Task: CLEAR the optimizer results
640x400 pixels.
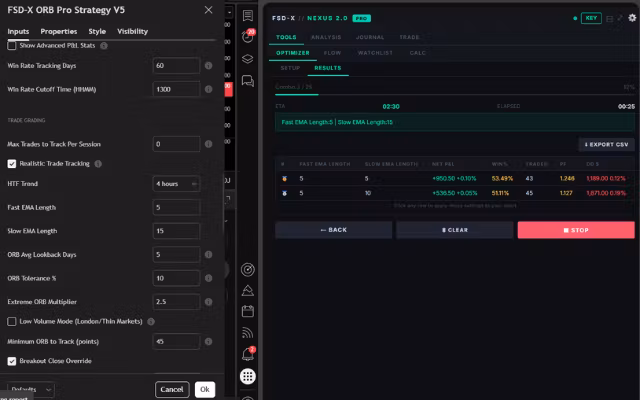Action: point(454,230)
